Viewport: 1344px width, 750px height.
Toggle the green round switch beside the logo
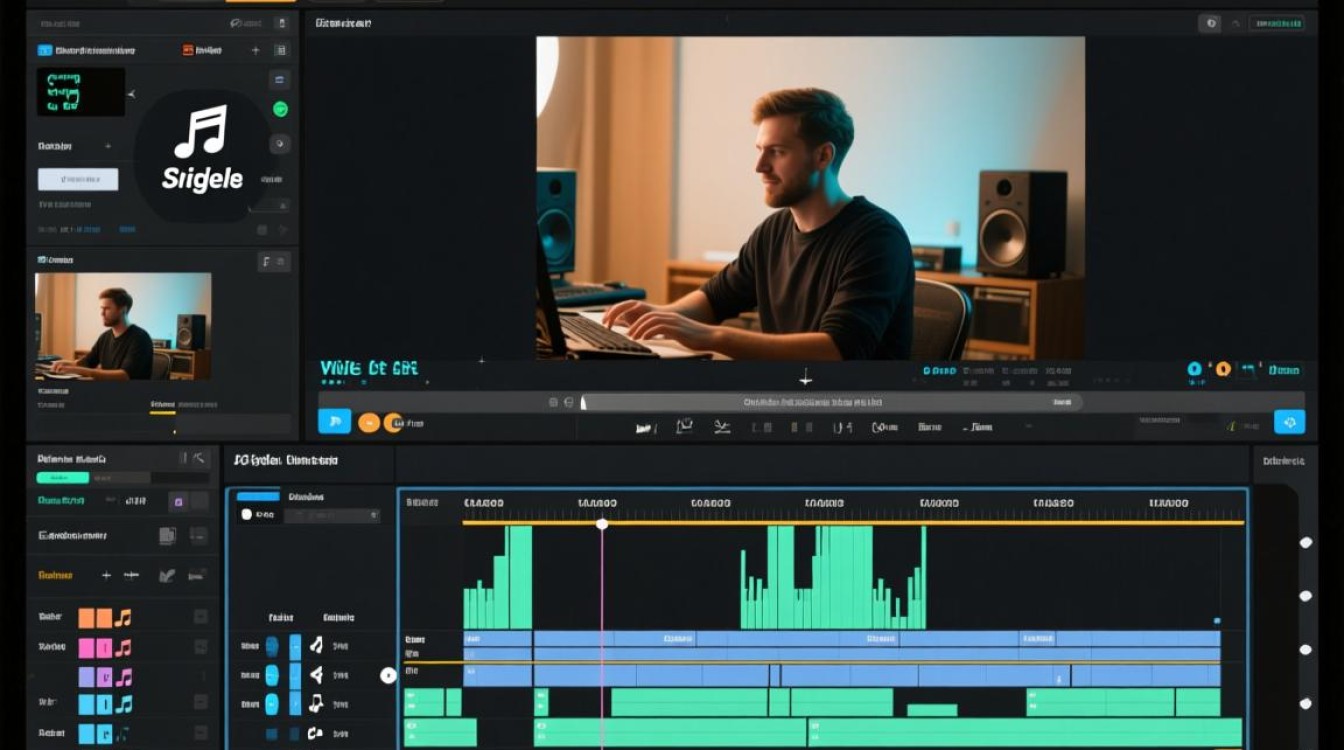[x=281, y=109]
